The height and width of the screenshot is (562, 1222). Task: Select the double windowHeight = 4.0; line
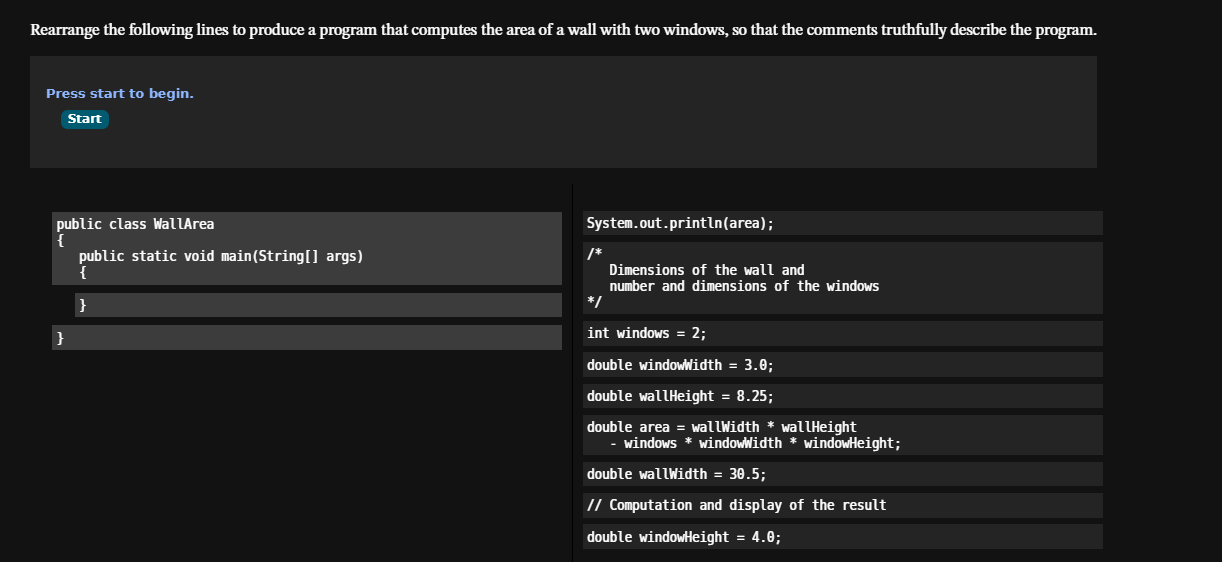[842, 537]
